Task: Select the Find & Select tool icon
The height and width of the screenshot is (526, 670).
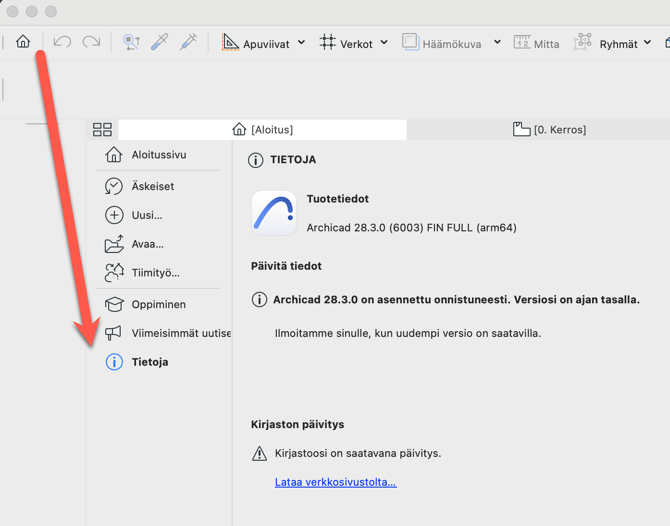Action: pos(131,42)
